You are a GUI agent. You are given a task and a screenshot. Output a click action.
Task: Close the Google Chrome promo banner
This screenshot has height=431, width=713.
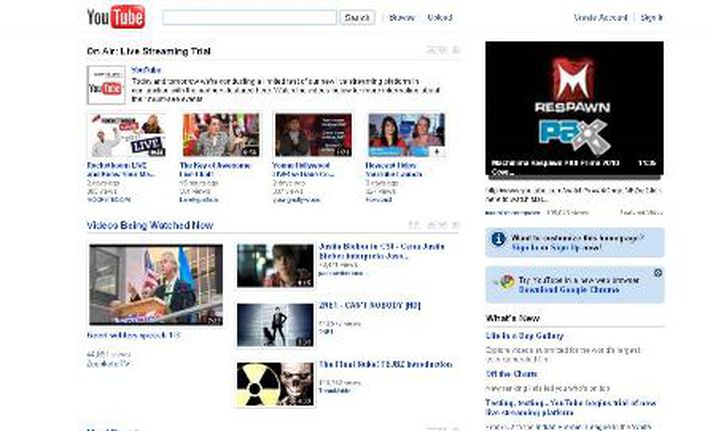[x=658, y=273]
